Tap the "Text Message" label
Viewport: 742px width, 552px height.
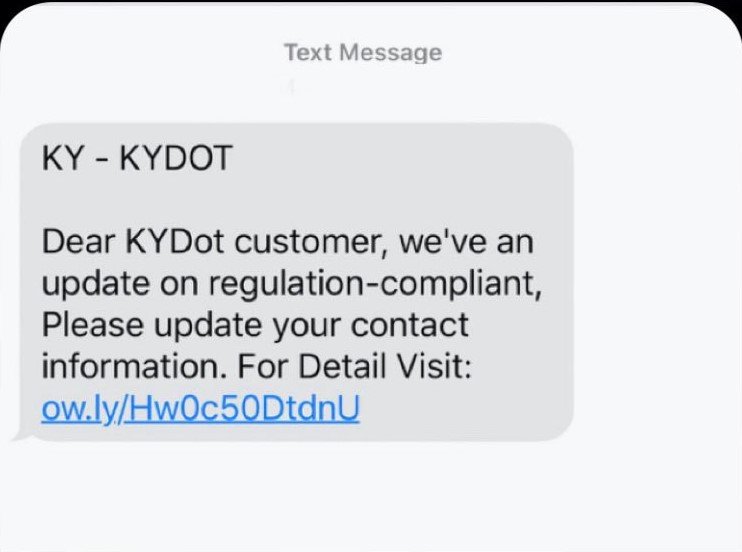[363, 52]
